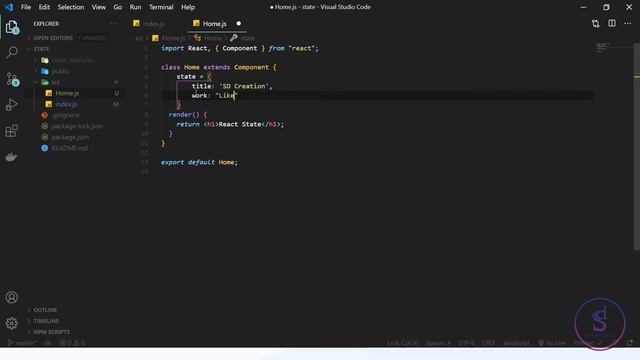Open Home.js in the explorer tree
Image resolution: width=640 pixels, height=360 pixels.
tap(67, 93)
